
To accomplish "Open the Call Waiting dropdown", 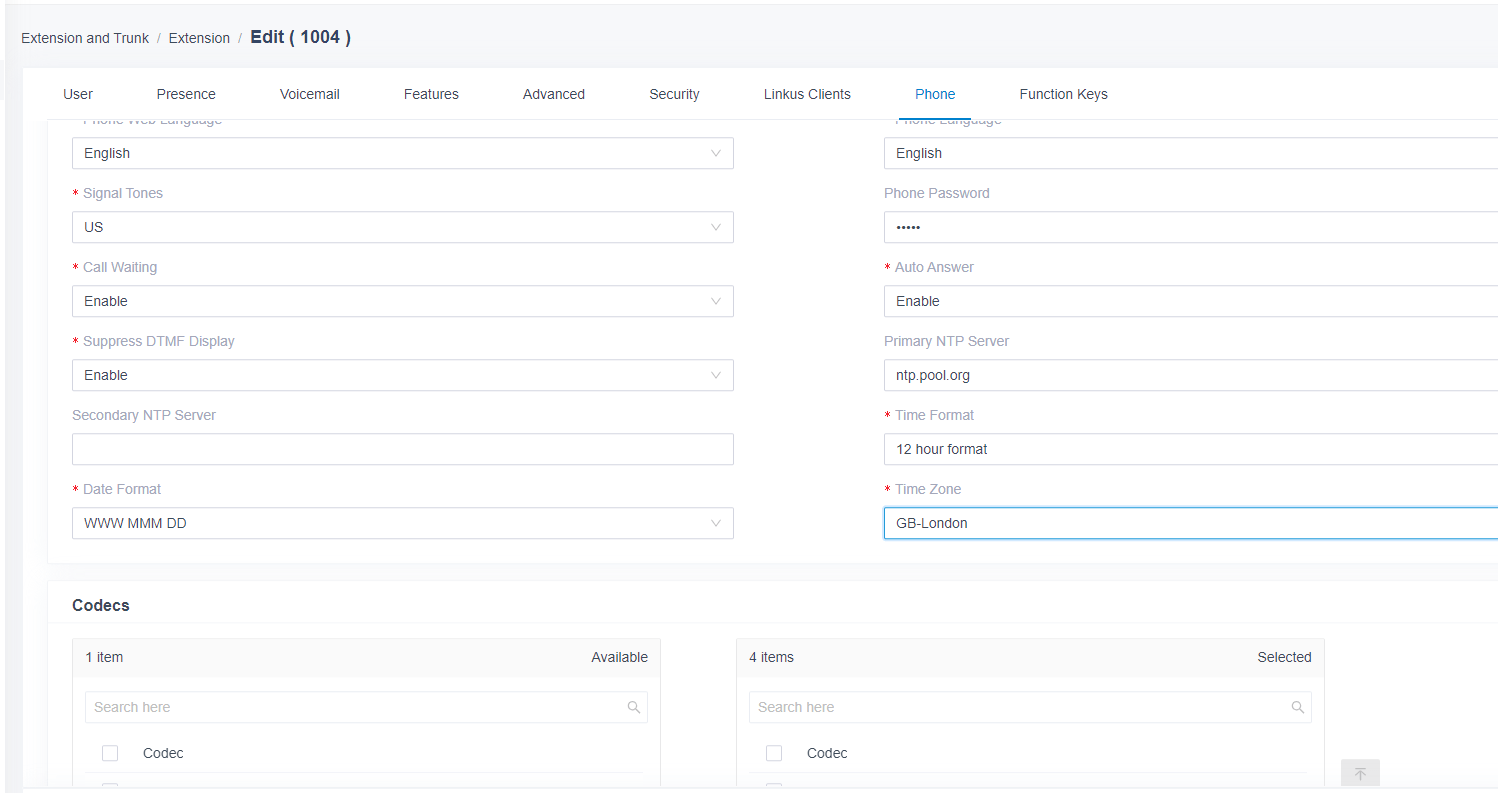I will pyautogui.click(x=402, y=301).
